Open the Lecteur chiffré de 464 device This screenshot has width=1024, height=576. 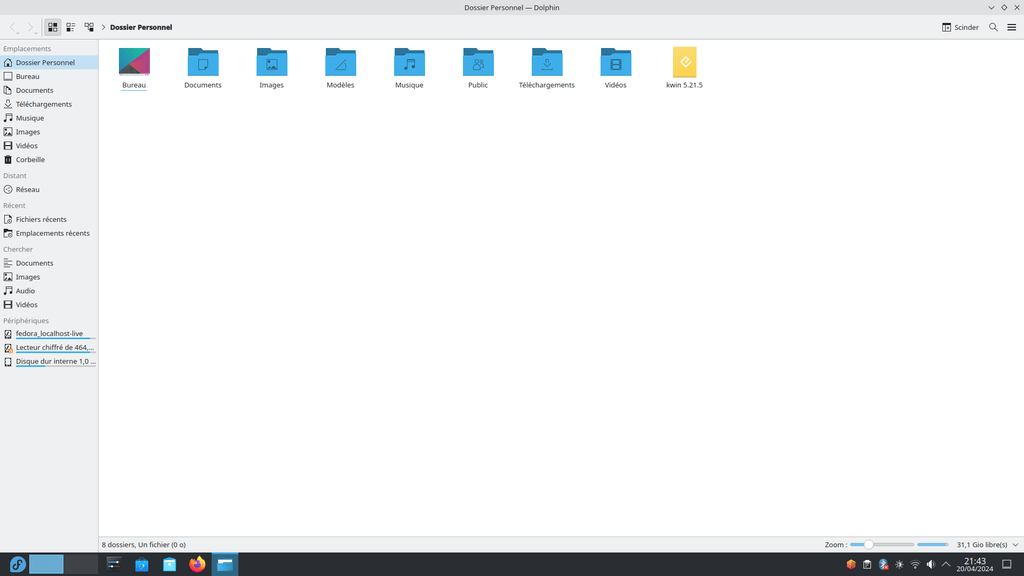[x=49, y=347]
